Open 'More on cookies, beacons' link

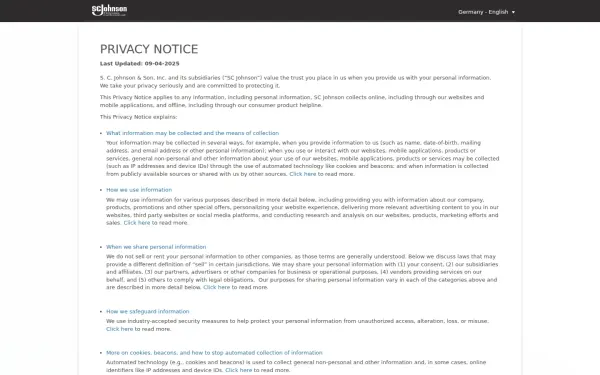click(214, 353)
